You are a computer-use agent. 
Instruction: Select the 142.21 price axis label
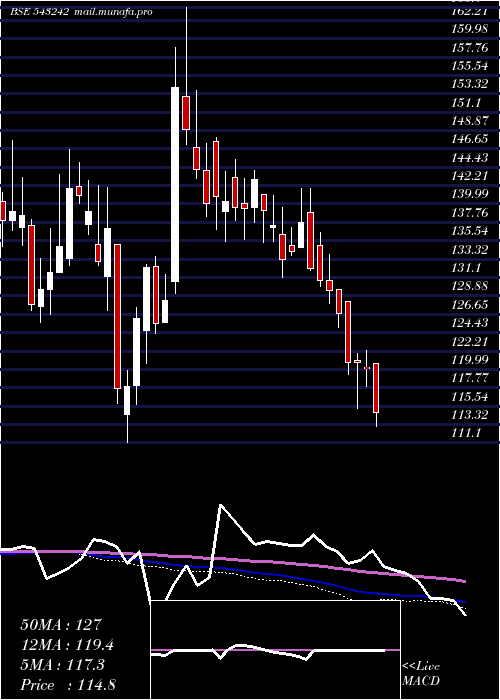tap(469, 176)
